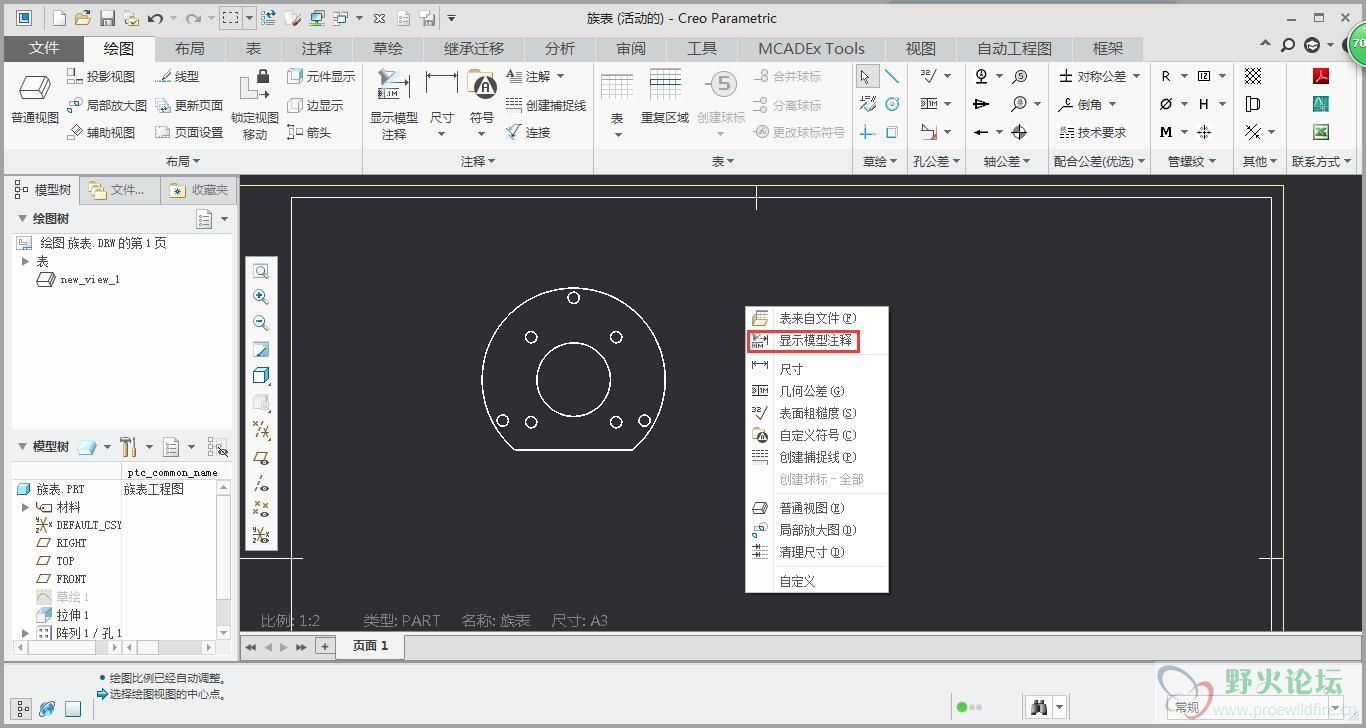Click the Zoom In magnifier in graphics toolbar
The image size is (1366, 728).
261,297
